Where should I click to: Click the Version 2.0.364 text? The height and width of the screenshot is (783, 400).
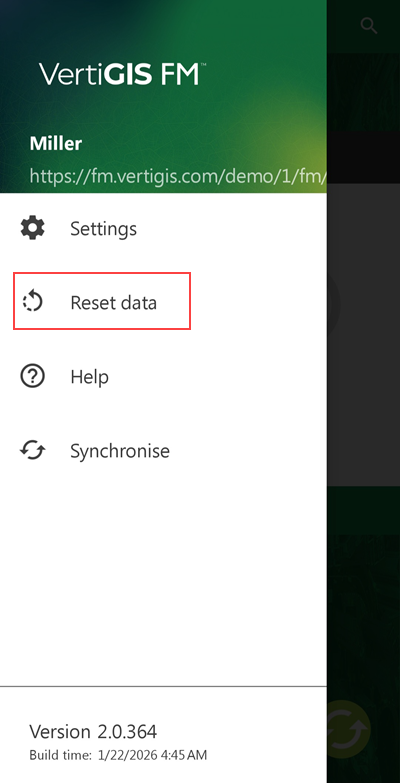pyautogui.click(x=93, y=732)
